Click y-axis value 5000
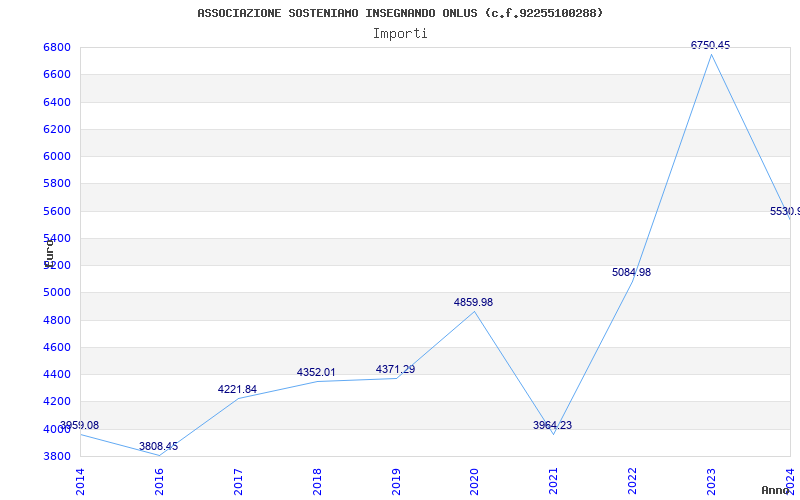Screen dimensions: 800x500 (x=57, y=293)
